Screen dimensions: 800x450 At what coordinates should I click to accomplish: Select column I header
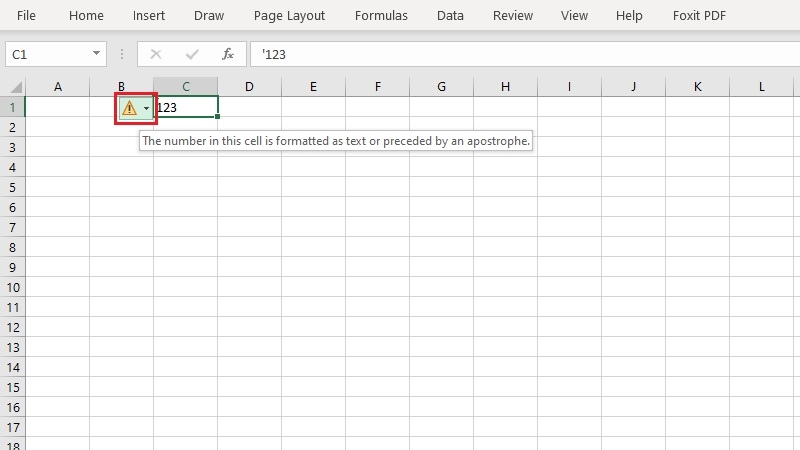(x=569, y=87)
